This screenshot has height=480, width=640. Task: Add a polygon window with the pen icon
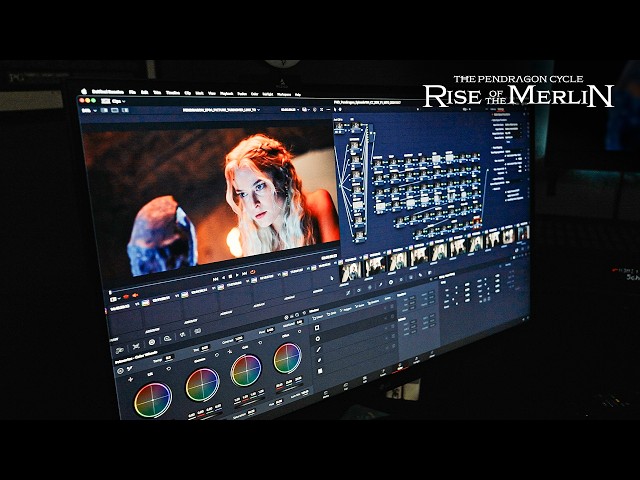point(319,349)
